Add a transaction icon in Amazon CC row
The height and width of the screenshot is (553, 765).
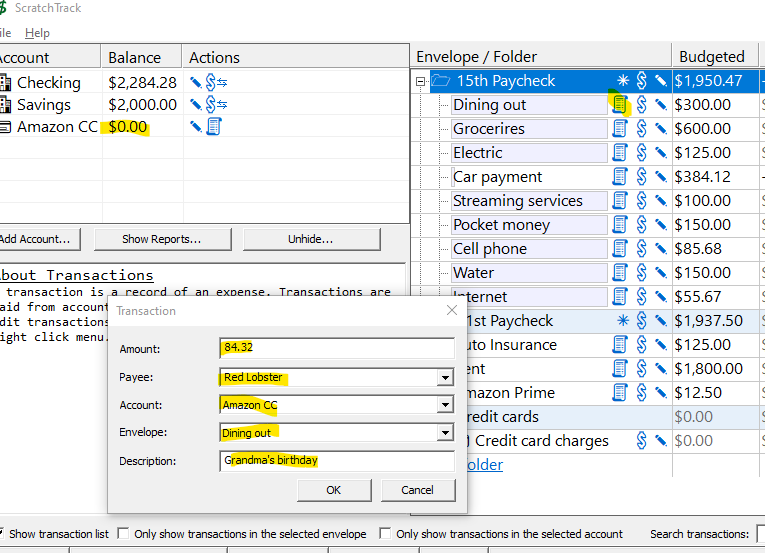[214, 126]
